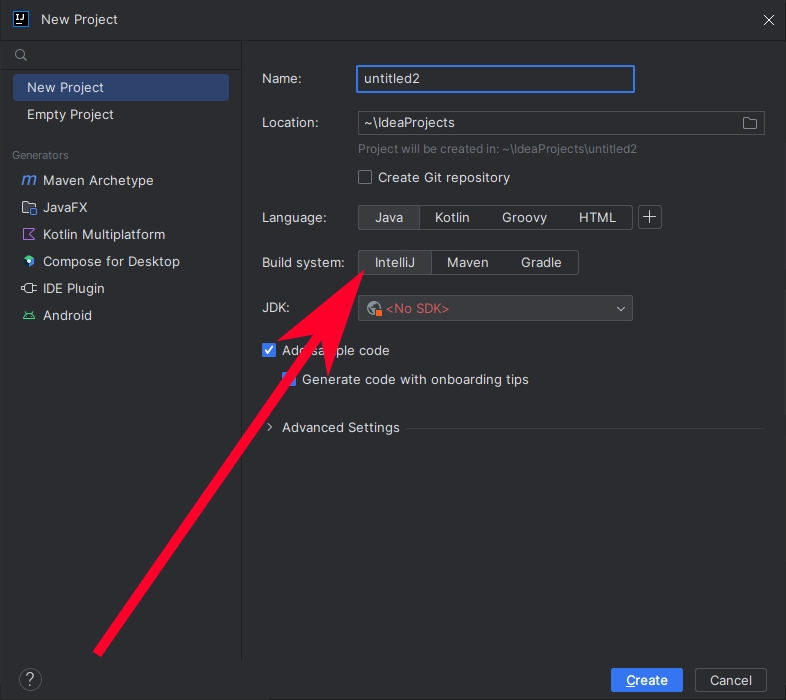The height and width of the screenshot is (700, 786).
Task: Click the Create button
Action: coord(647,680)
